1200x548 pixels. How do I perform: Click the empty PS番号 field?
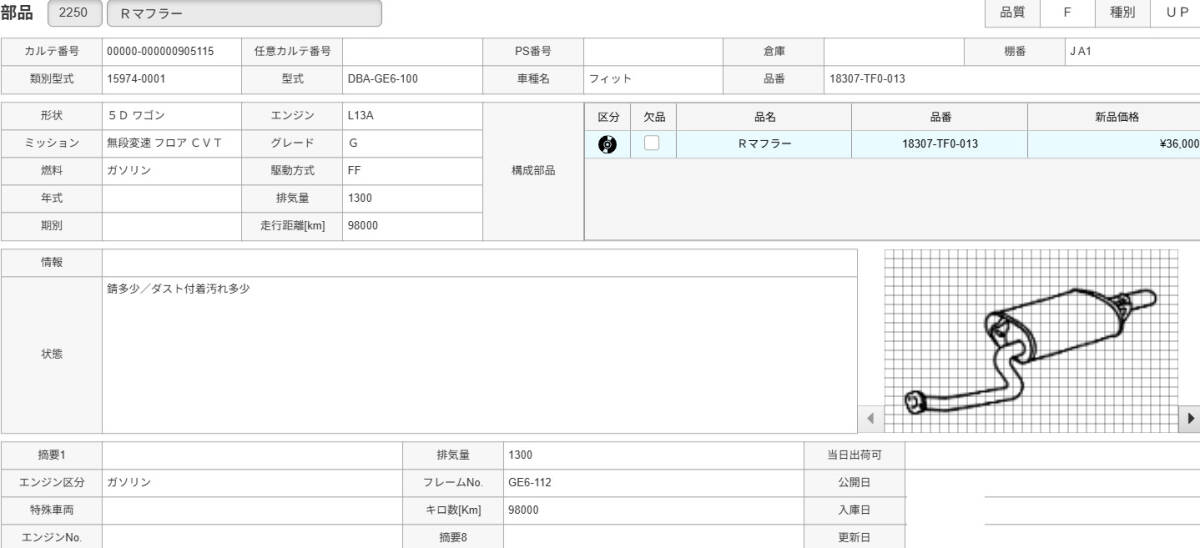653,51
